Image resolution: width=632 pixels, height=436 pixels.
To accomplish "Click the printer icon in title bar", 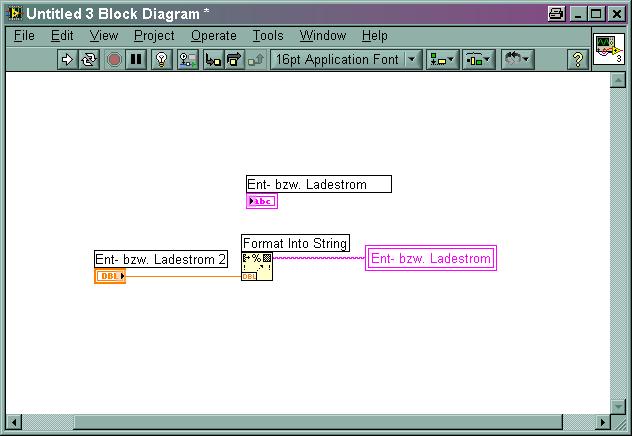I will [x=556, y=14].
